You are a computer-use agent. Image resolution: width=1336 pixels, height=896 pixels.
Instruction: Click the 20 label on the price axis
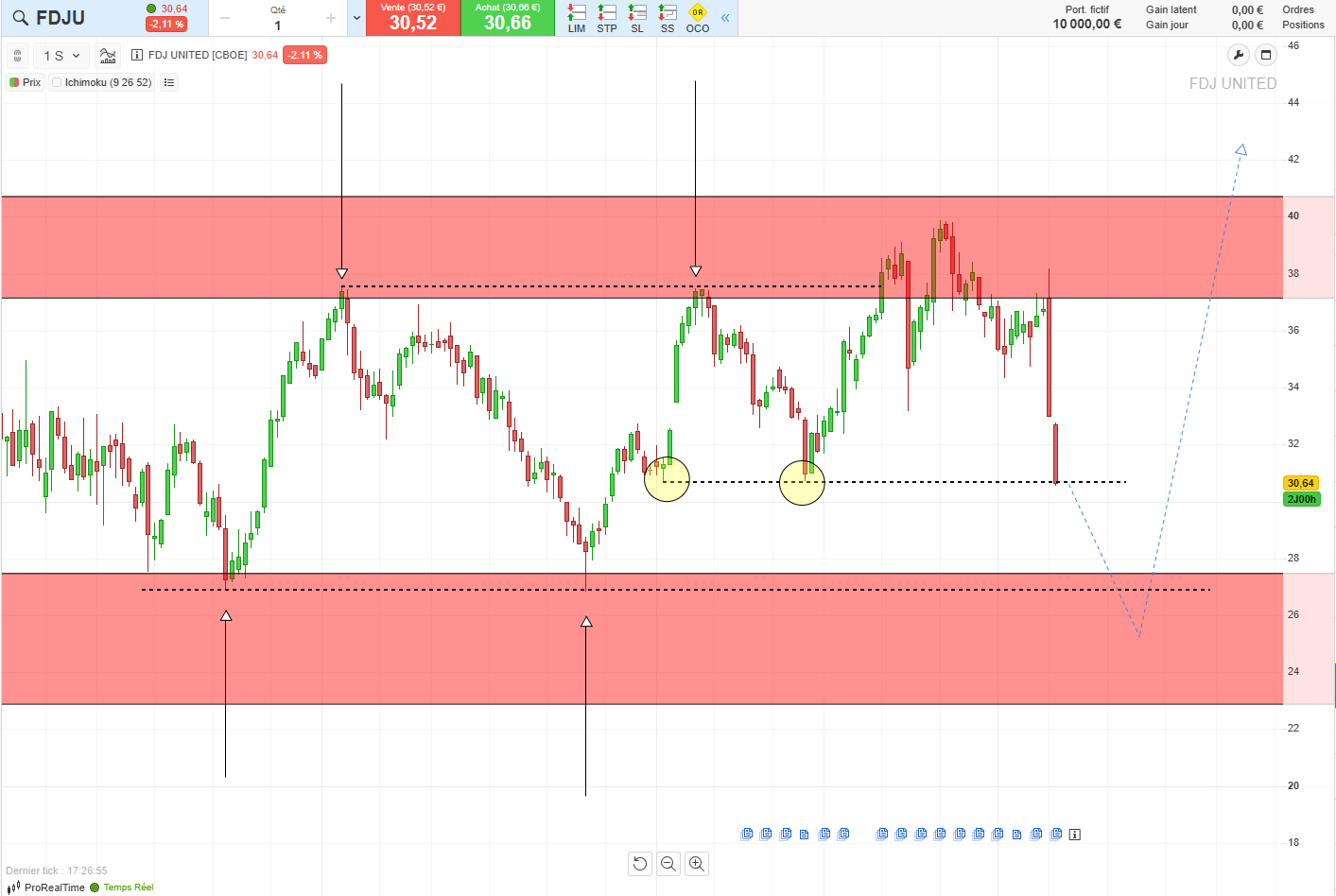click(1293, 785)
